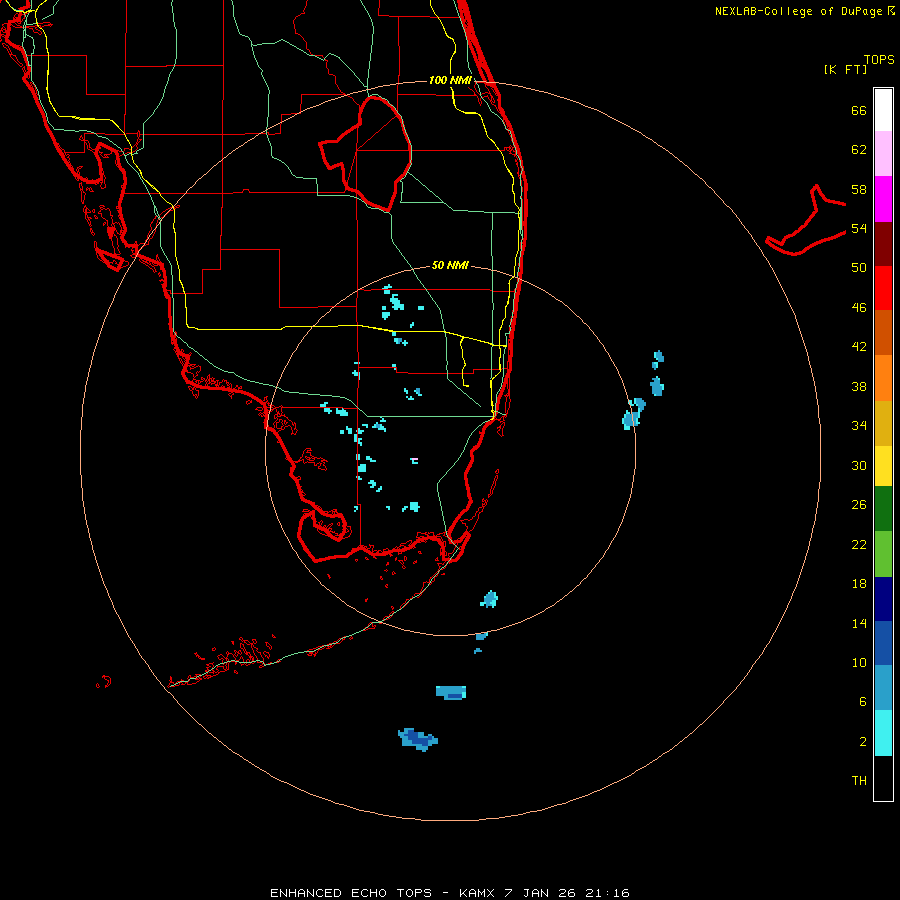This screenshot has width=900, height=900.
Task: Click the legend value 46
Action: [x=859, y=308]
